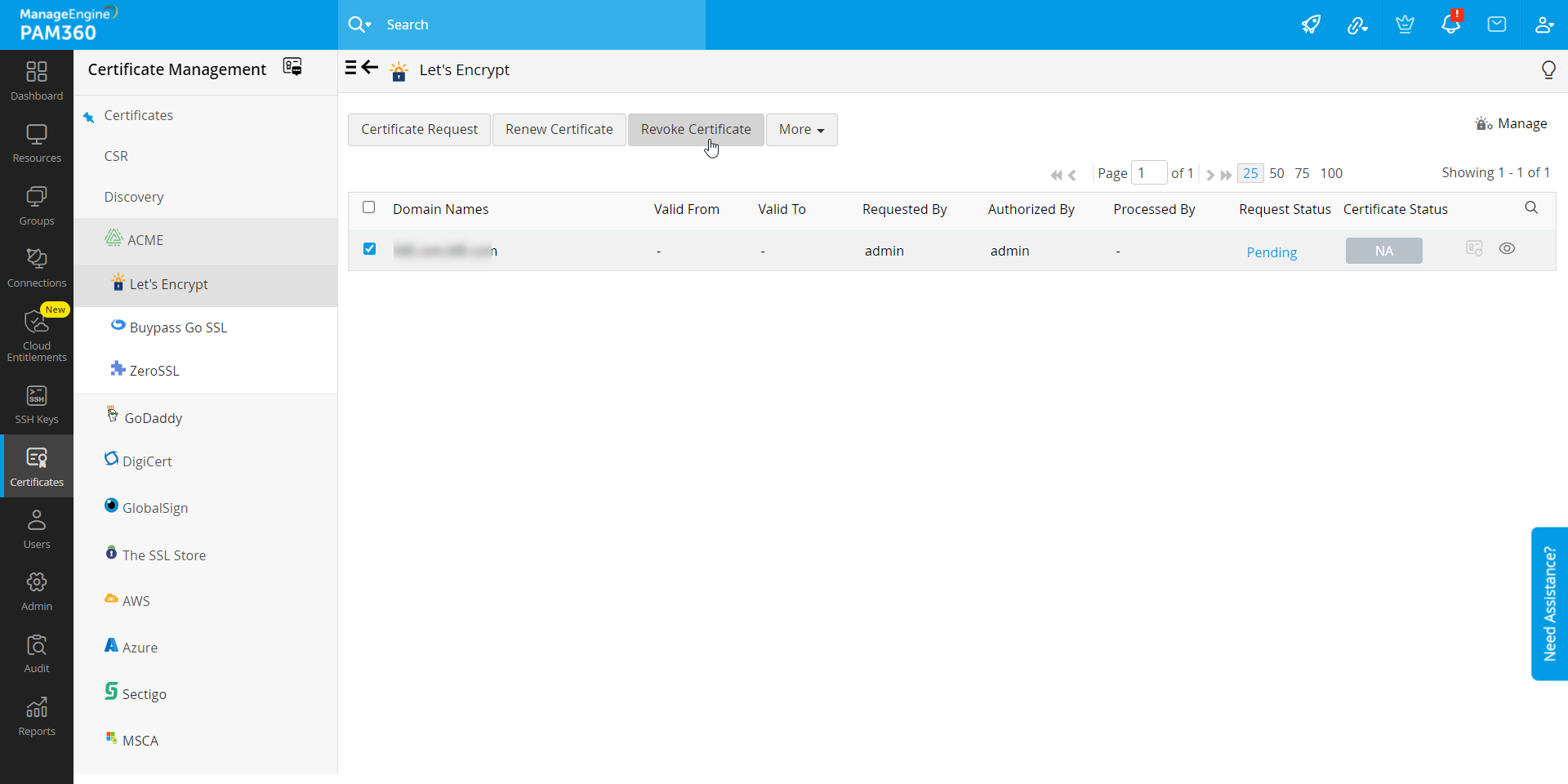Click the Revoke Certificate button

[695, 130]
